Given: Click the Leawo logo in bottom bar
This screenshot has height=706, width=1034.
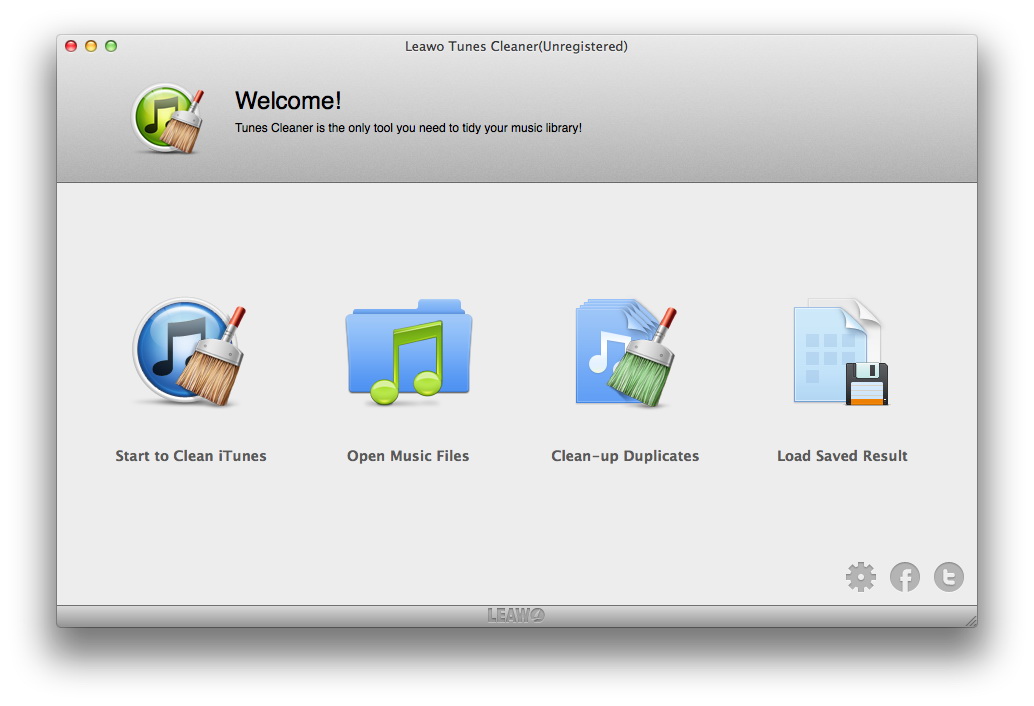Looking at the screenshot, I should pyautogui.click(x=516, y=615).
